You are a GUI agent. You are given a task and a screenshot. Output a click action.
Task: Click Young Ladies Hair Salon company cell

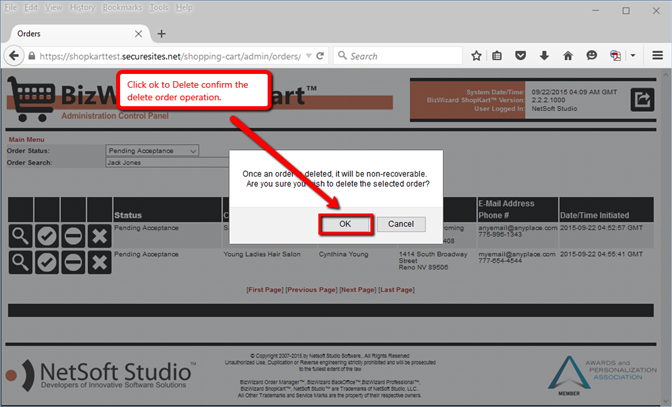[x=262, y=254]
